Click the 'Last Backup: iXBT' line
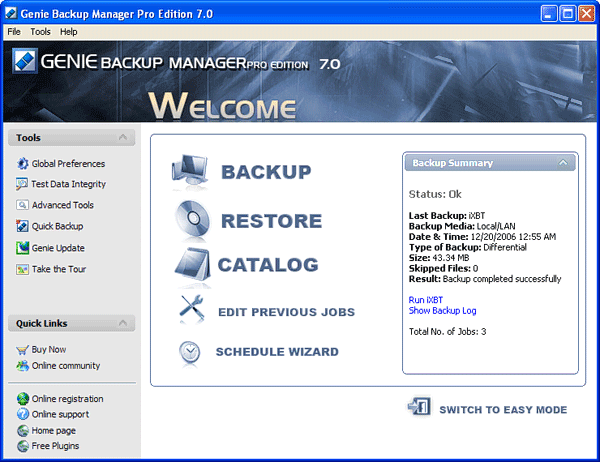600x462 pixels. pos(447,215)
